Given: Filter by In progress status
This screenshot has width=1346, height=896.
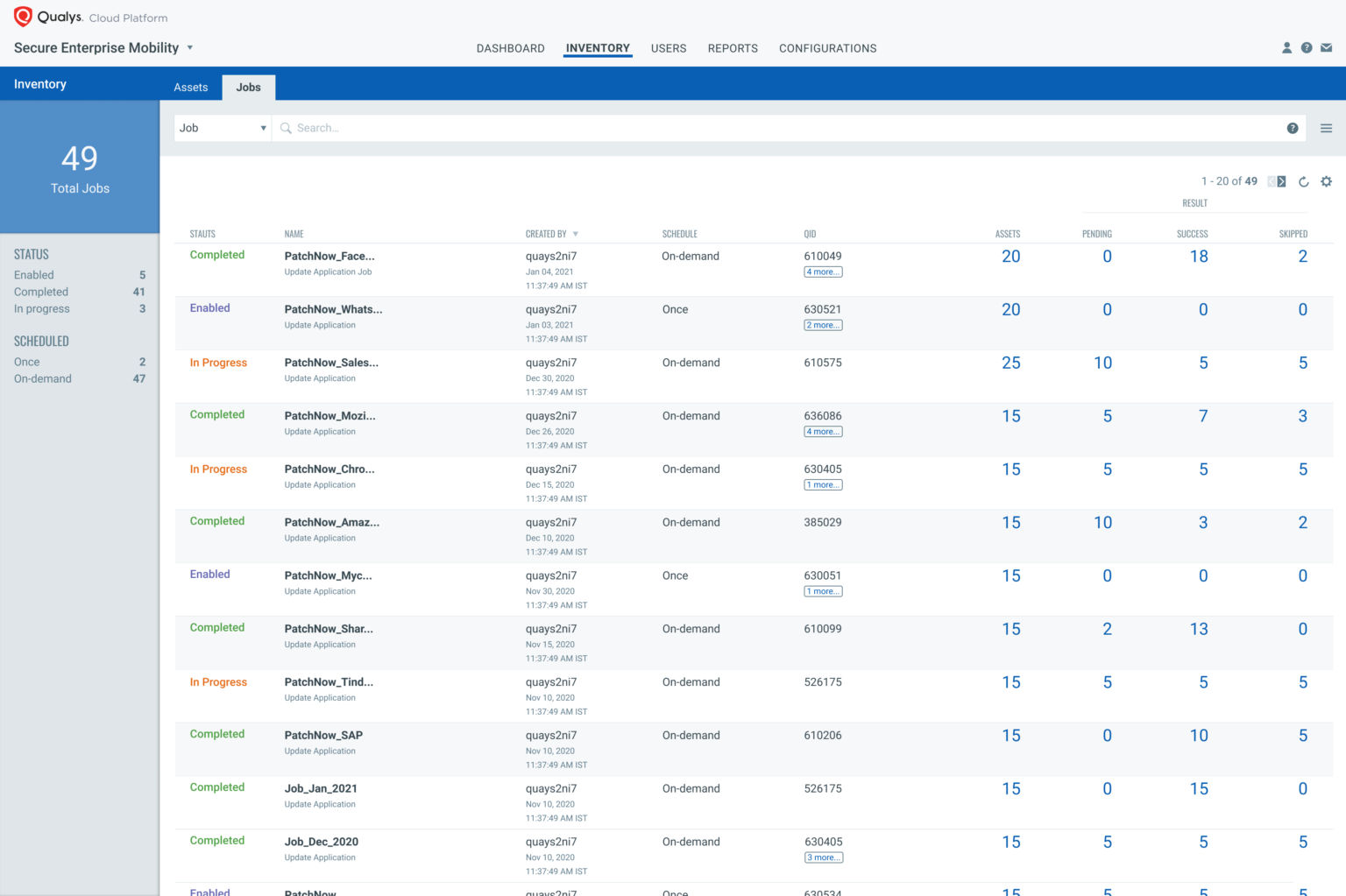Looking at the screenshot, I should [x=41, y=308].
